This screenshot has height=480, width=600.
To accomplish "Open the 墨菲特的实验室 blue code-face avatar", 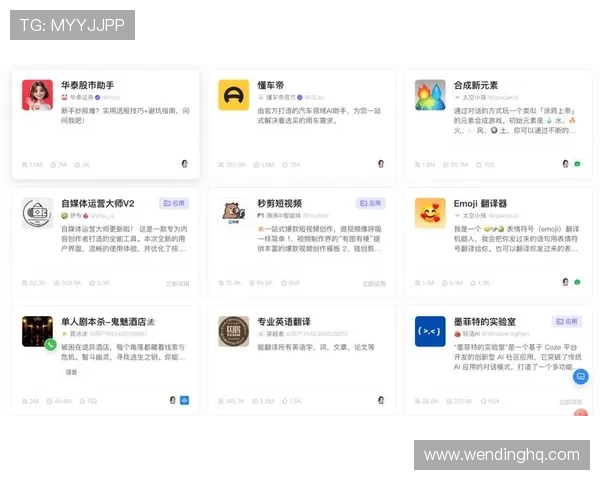I will pyautogui.click(x=430, y=331).
